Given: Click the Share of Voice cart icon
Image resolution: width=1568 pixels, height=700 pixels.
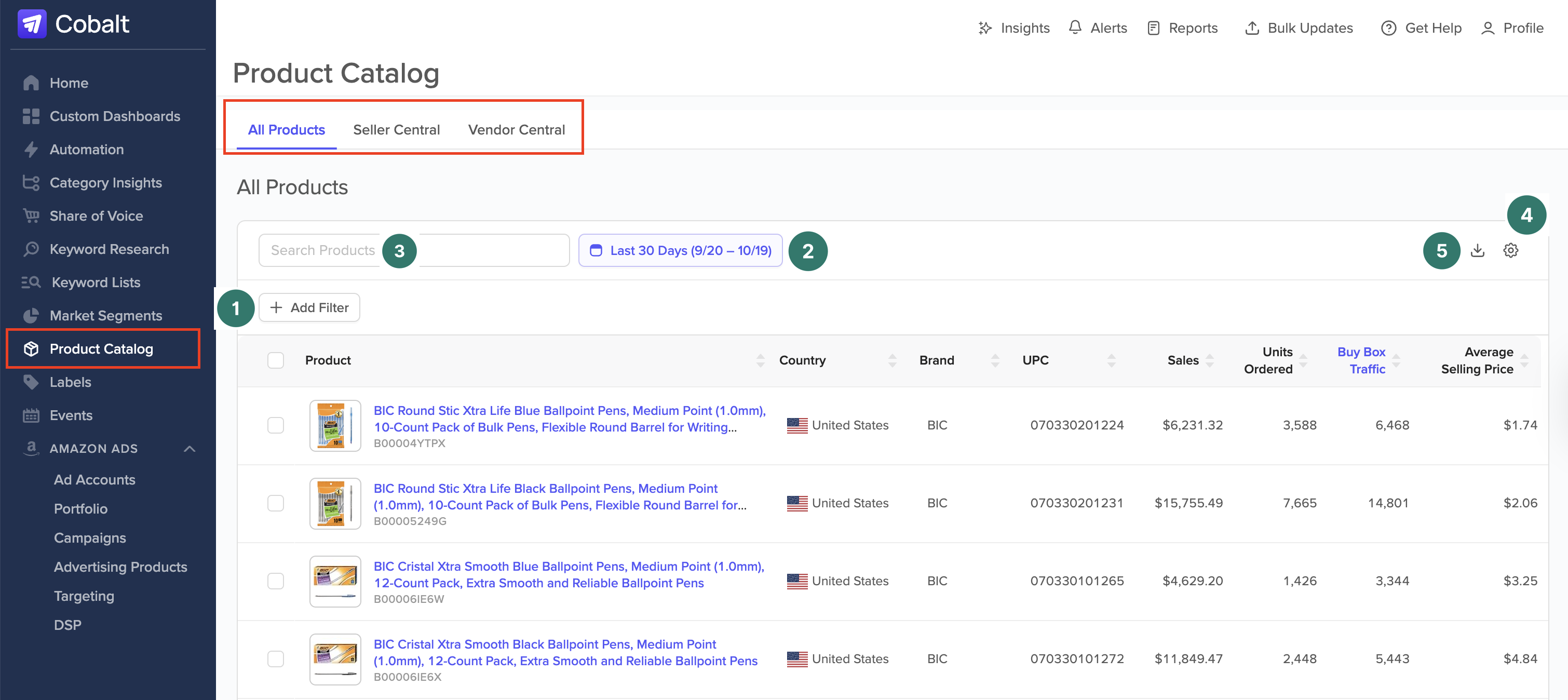Looking at the screenshot, I should (31, 216).
